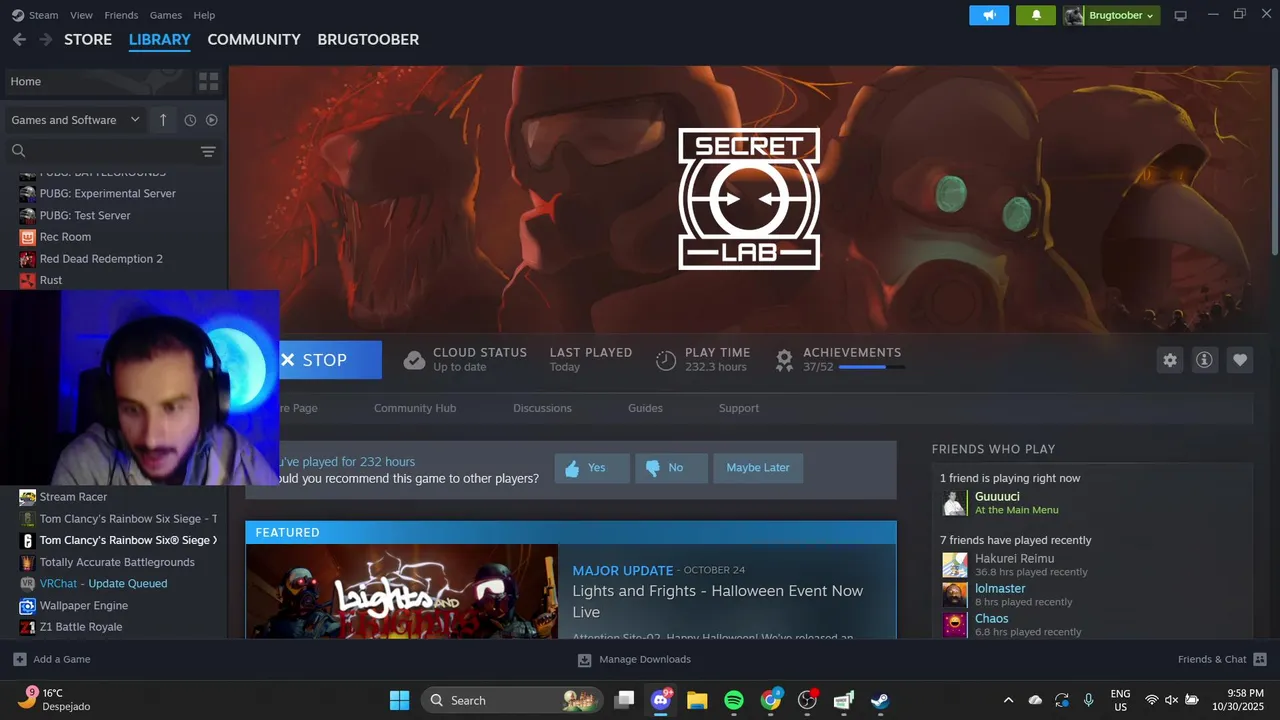Open the announcements megaphone icon

(989, 15)
